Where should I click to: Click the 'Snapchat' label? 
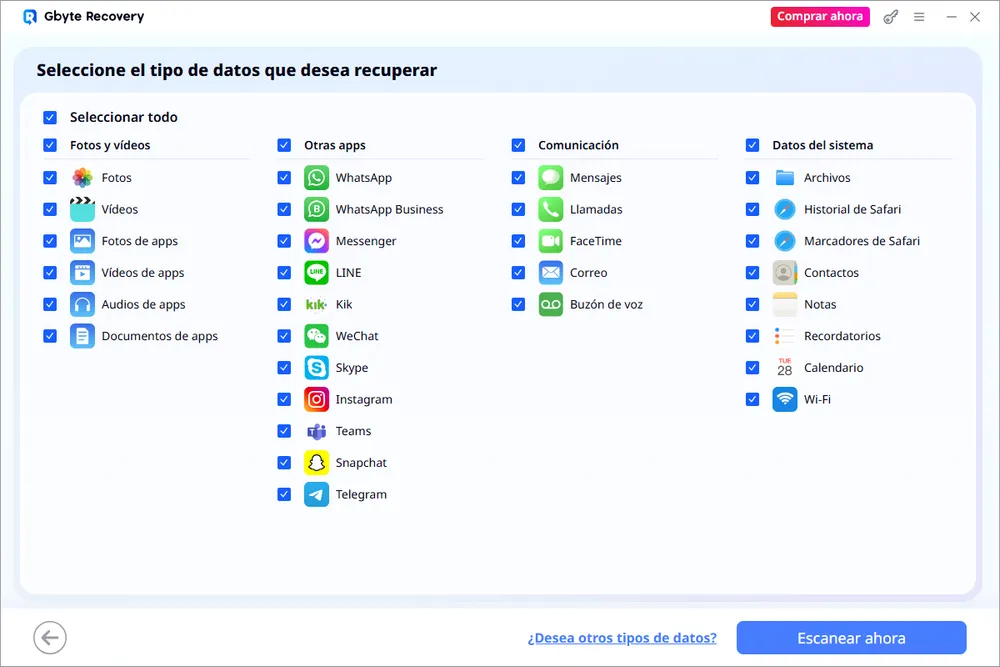361,463
